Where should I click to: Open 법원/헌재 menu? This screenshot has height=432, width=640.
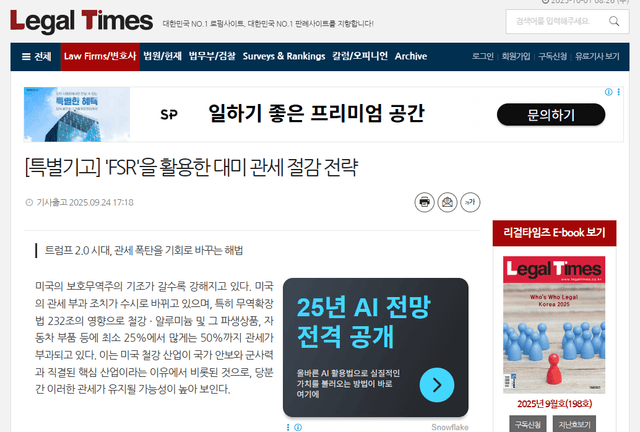(162, 56)
